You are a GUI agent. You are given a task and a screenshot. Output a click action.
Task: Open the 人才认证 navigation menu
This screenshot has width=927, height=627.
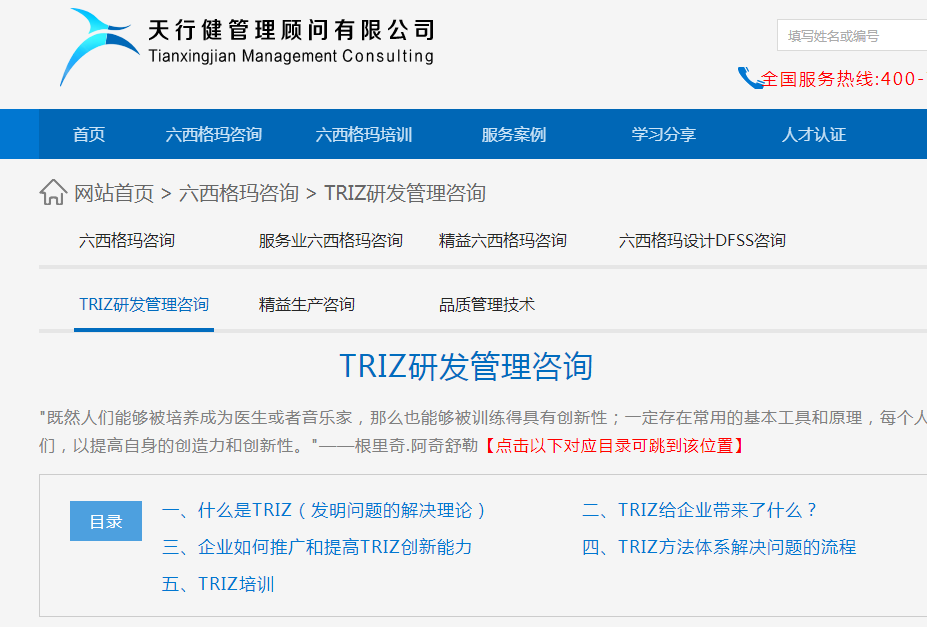pos(813,134)
